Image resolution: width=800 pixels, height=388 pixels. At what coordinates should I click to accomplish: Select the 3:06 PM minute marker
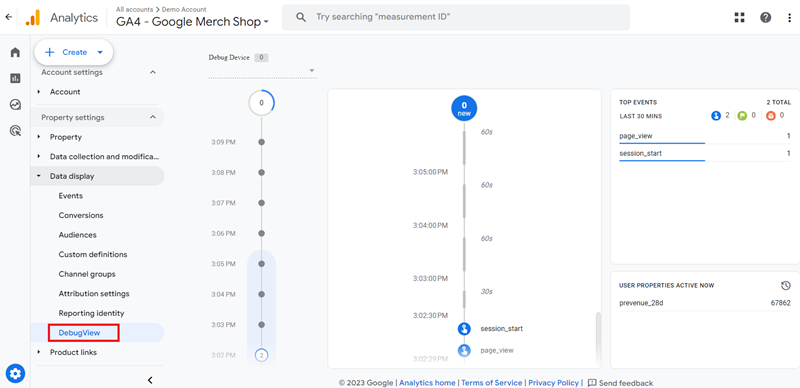[261, 233]
